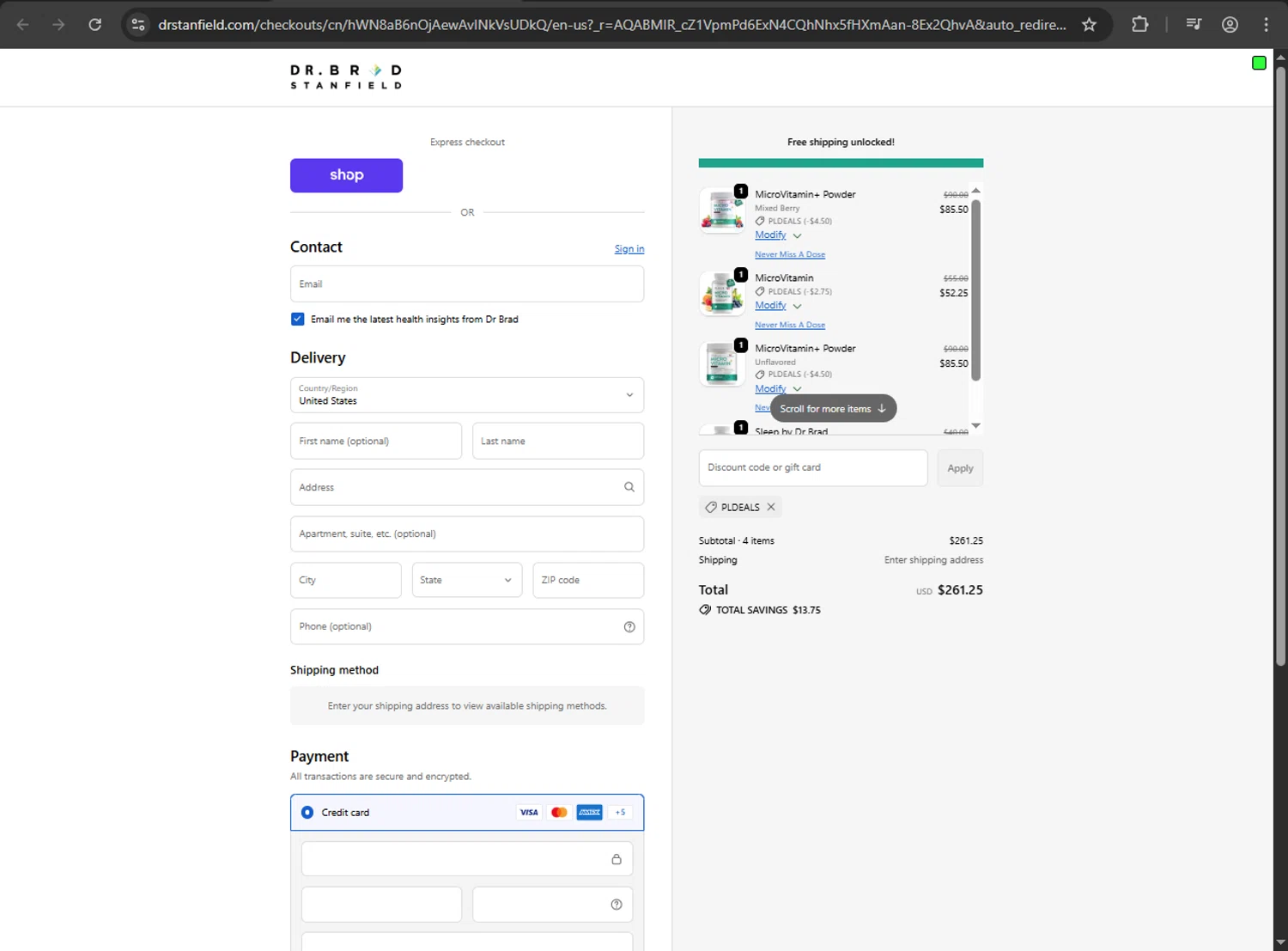Click the order list scroll down arrow
Image resolution: width=1288 pixels, height=951 pixels.
975,426
